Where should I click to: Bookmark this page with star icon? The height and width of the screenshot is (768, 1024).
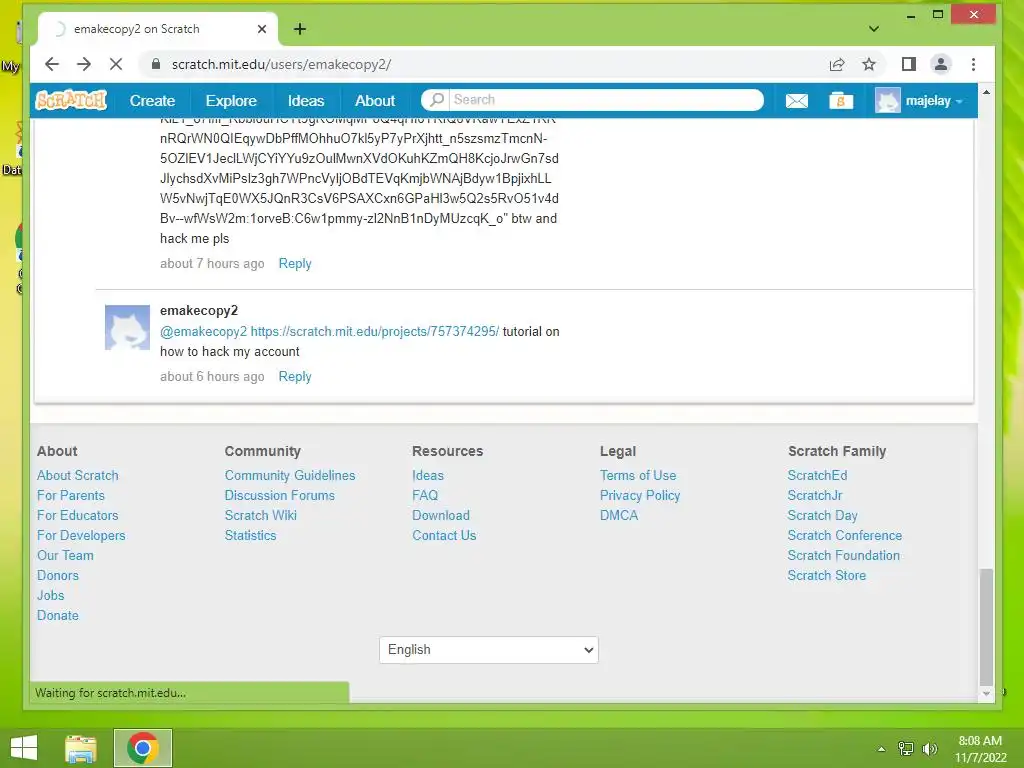[869, 64]
